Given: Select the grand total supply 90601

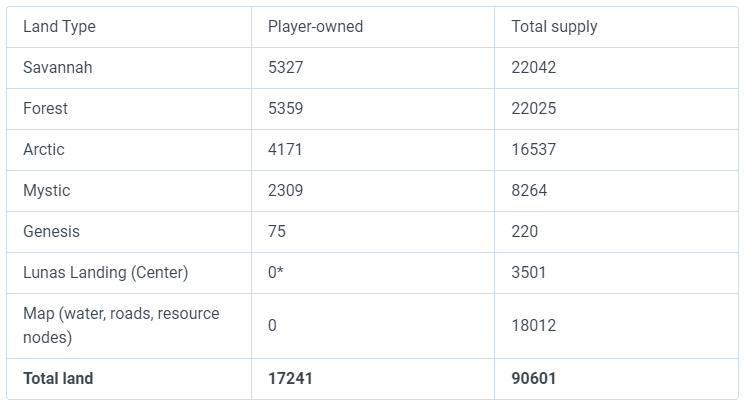Looking at the screenshot, I should point(534,378).
